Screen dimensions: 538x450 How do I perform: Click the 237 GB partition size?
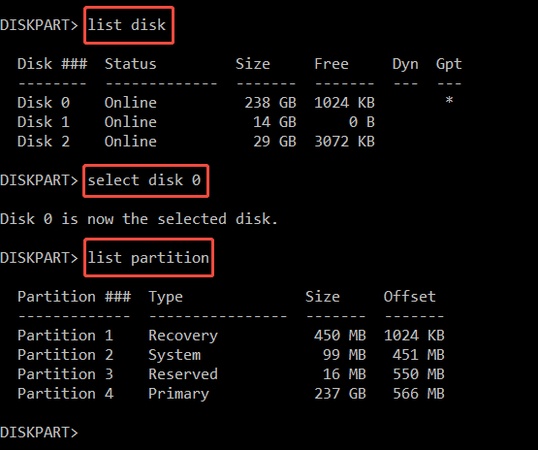click(x=340, y=393)
